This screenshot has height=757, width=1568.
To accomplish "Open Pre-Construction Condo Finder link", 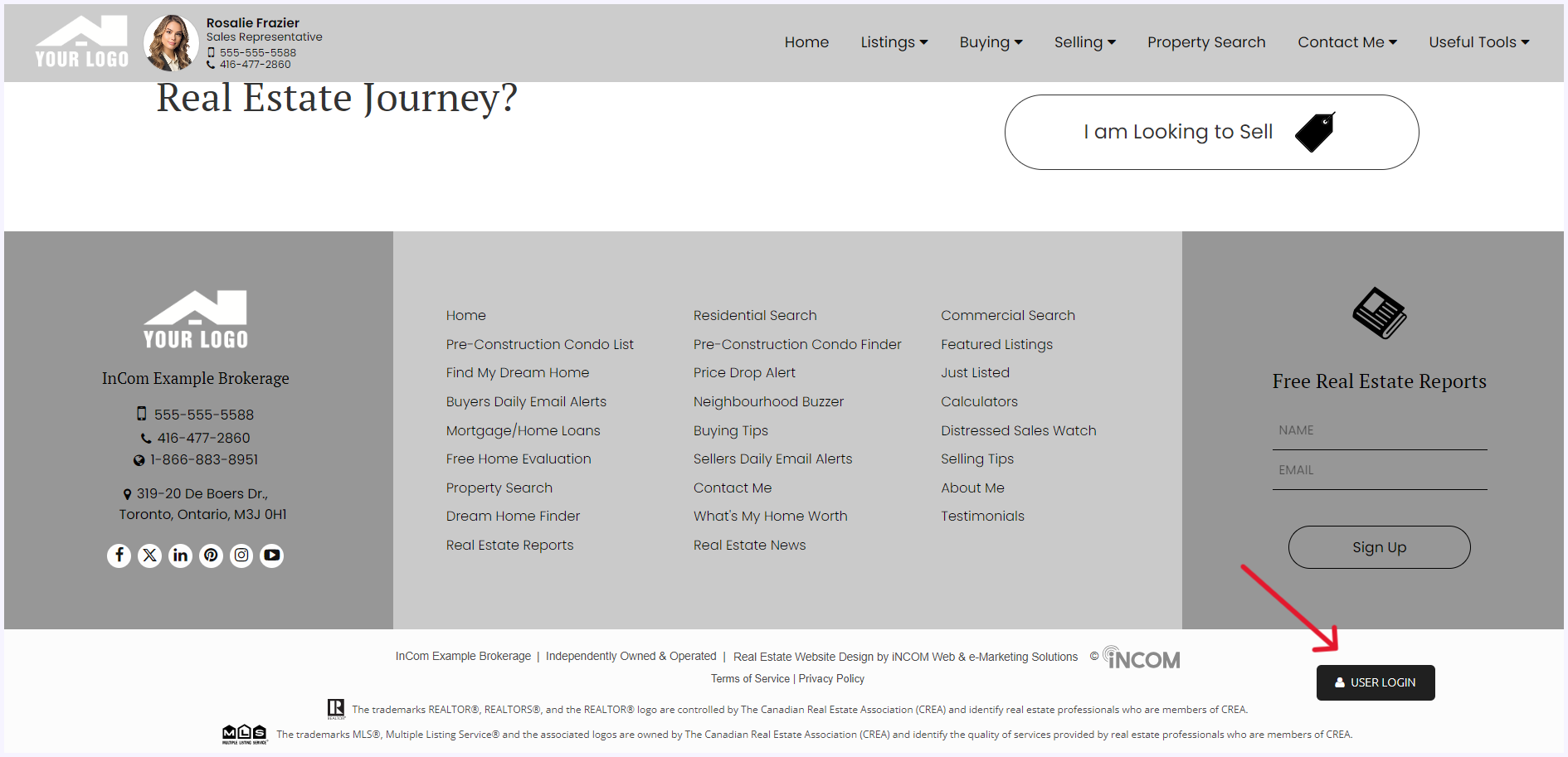I will pos(797,344).
